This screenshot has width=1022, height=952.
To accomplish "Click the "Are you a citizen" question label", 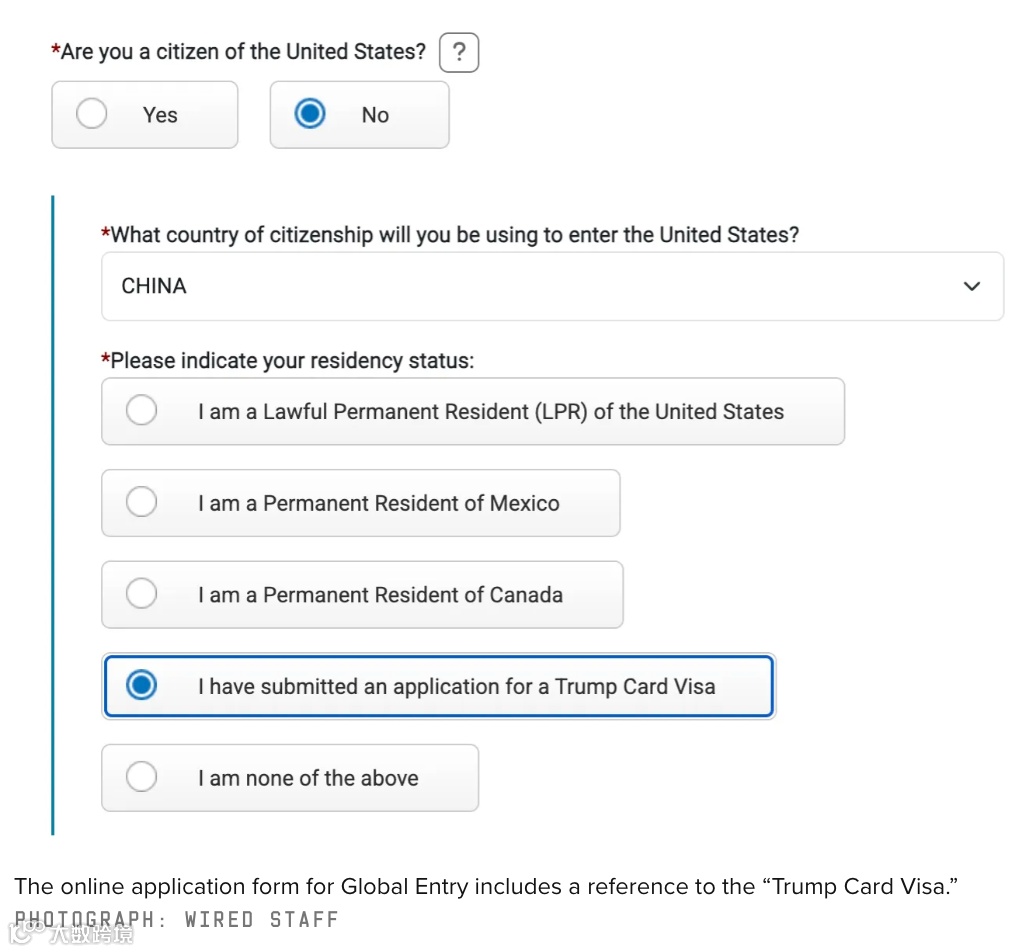I will [x=243, y=51].
